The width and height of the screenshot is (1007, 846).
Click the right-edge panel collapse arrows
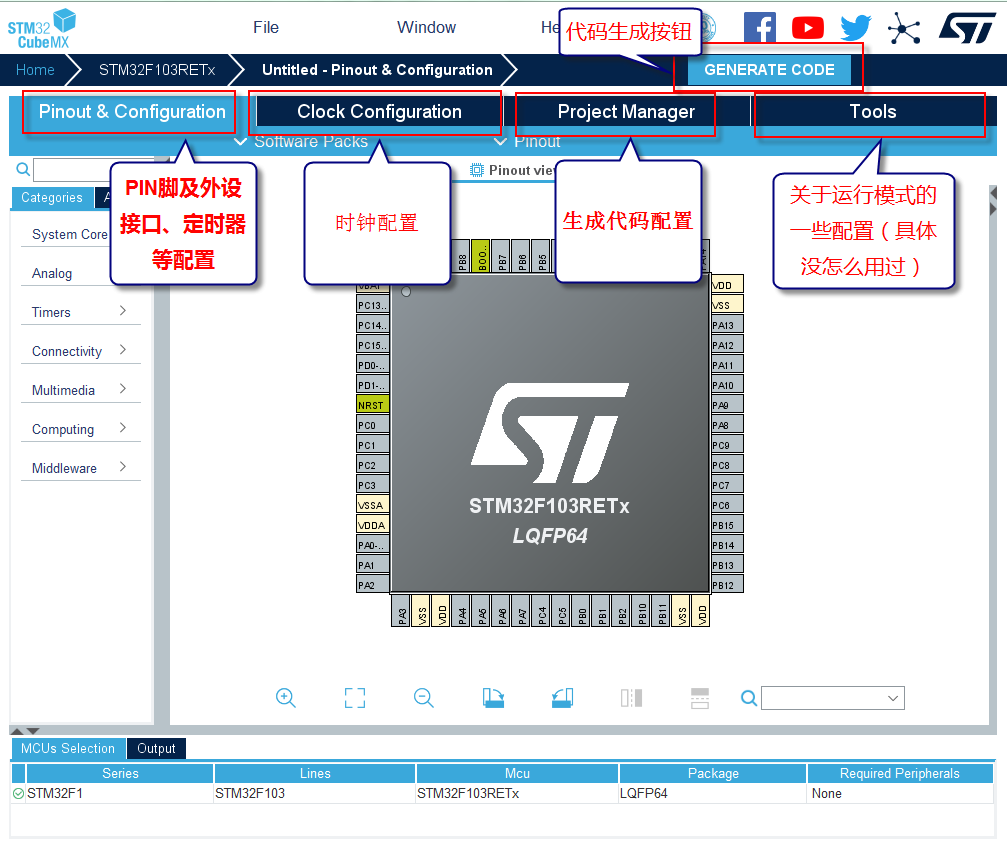tap(993, 201)
